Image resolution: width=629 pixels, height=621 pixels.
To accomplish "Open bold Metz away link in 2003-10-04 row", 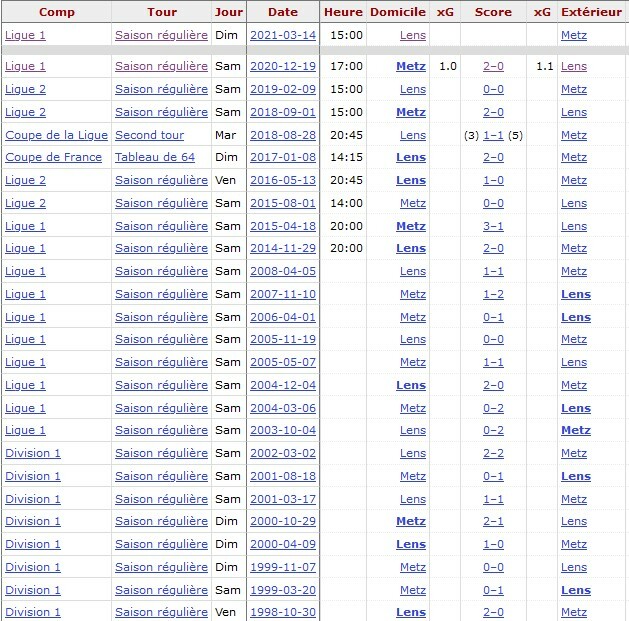I will click(x=576, y=430).
